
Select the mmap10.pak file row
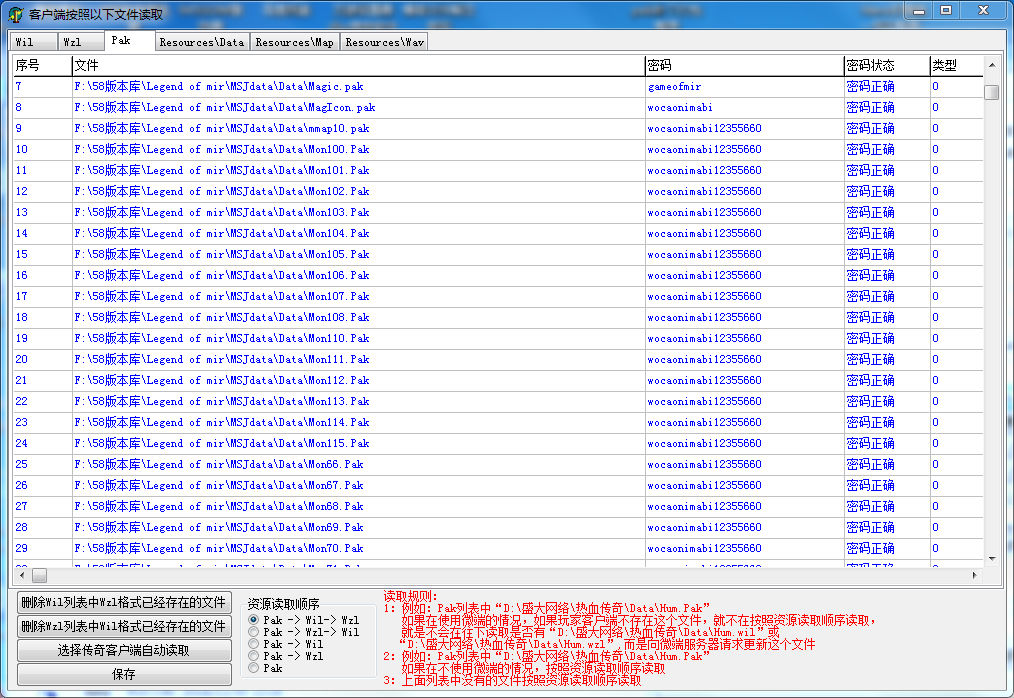498,128
